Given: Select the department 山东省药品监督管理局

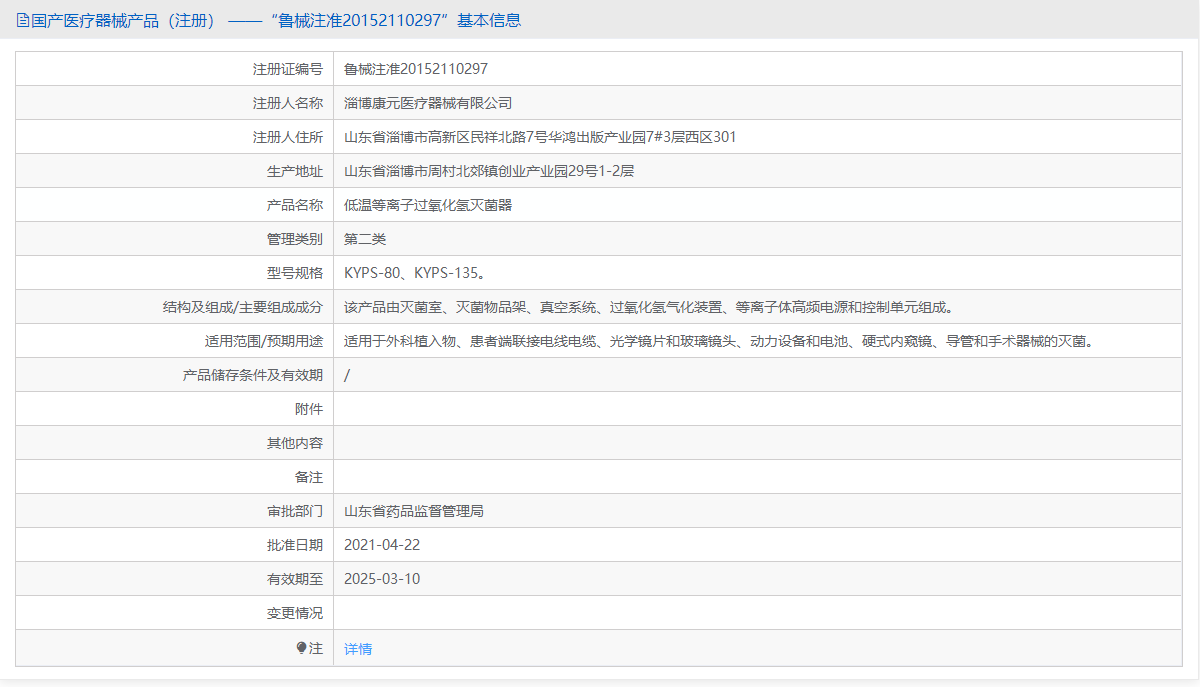Looking at the screenshot, I should pyautogui.click(x=414, y=511).
